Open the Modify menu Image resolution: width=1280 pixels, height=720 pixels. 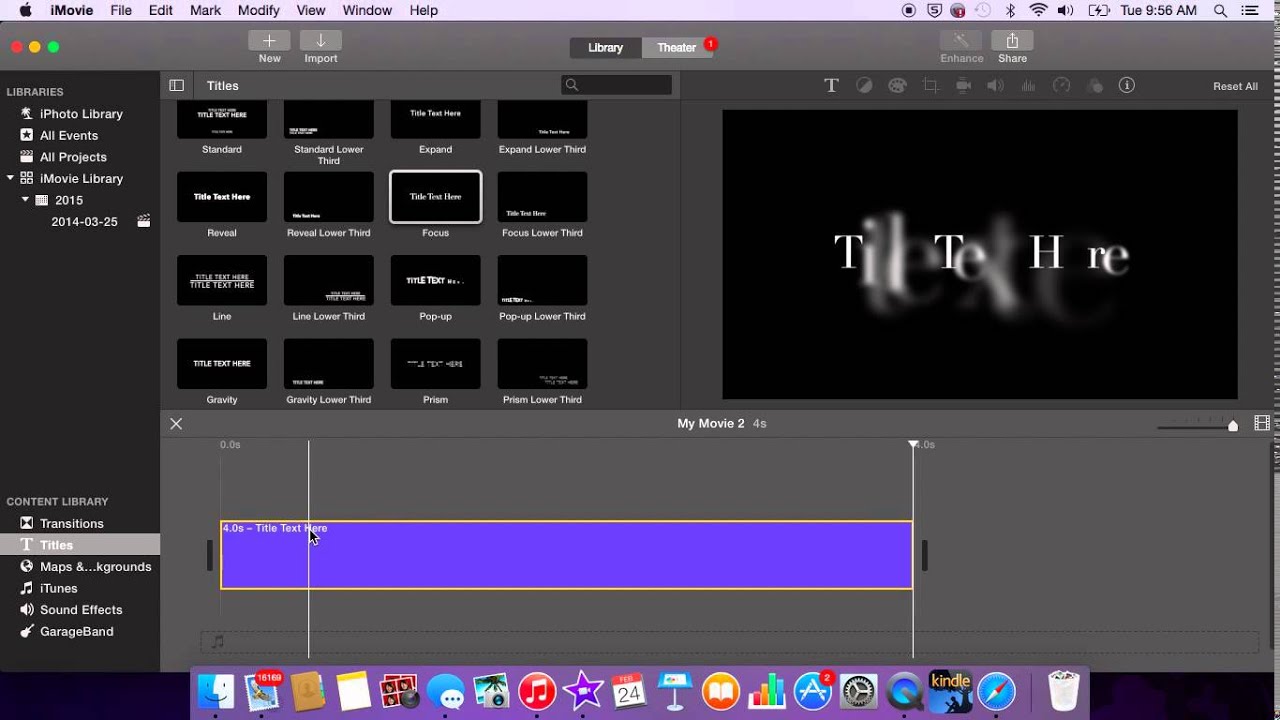[x=258, y=10]
